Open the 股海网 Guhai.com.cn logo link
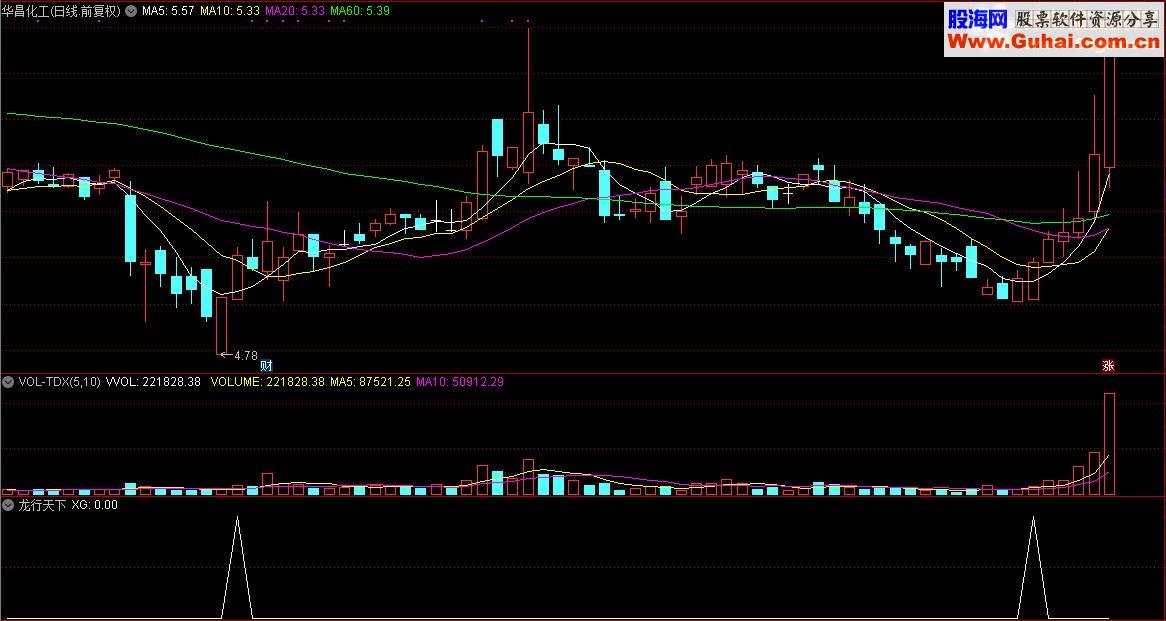Image resolution: width=1166 pixels, height=621 pixels. 1053,30
